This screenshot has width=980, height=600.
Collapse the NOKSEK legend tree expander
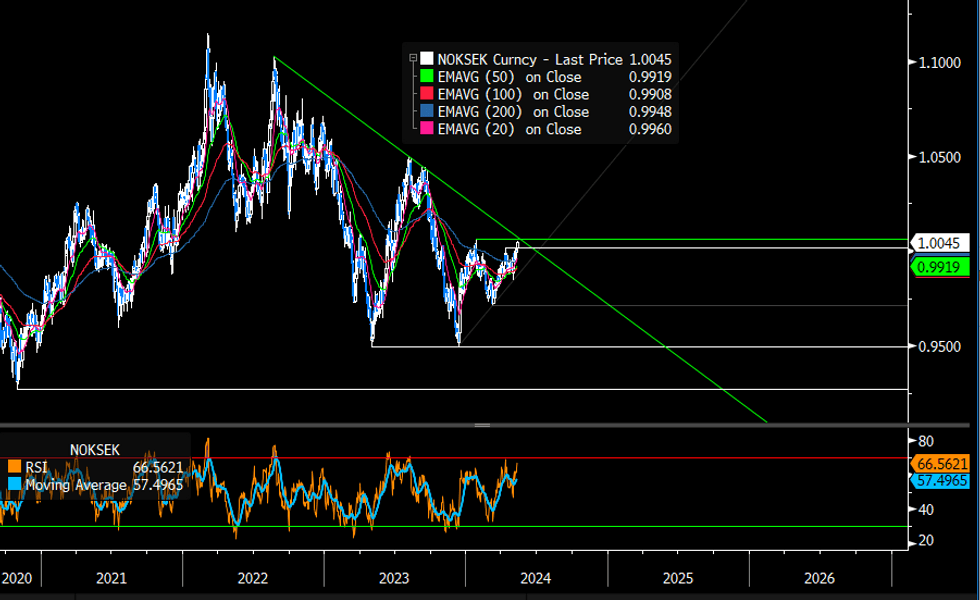[412, 58]
